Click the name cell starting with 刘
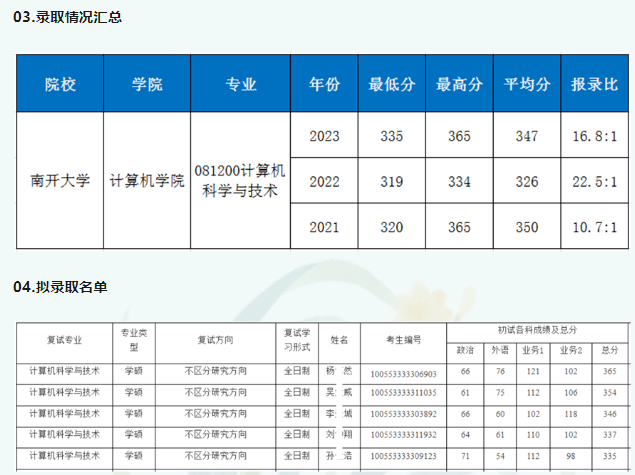The image size is (635, 475). tap(339, 435)
